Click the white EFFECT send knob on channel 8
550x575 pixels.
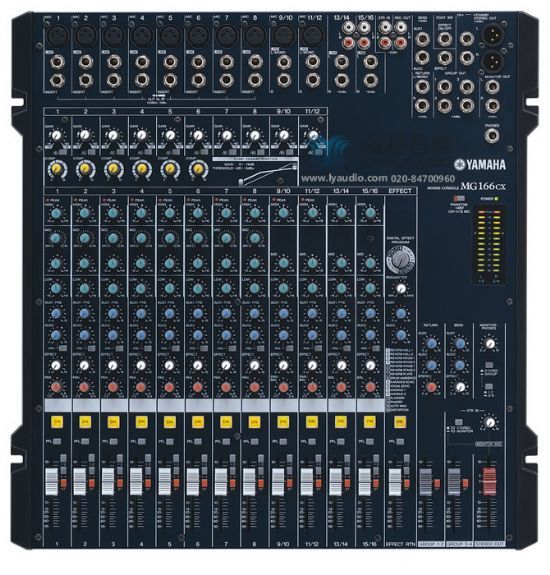coord(254,366)
